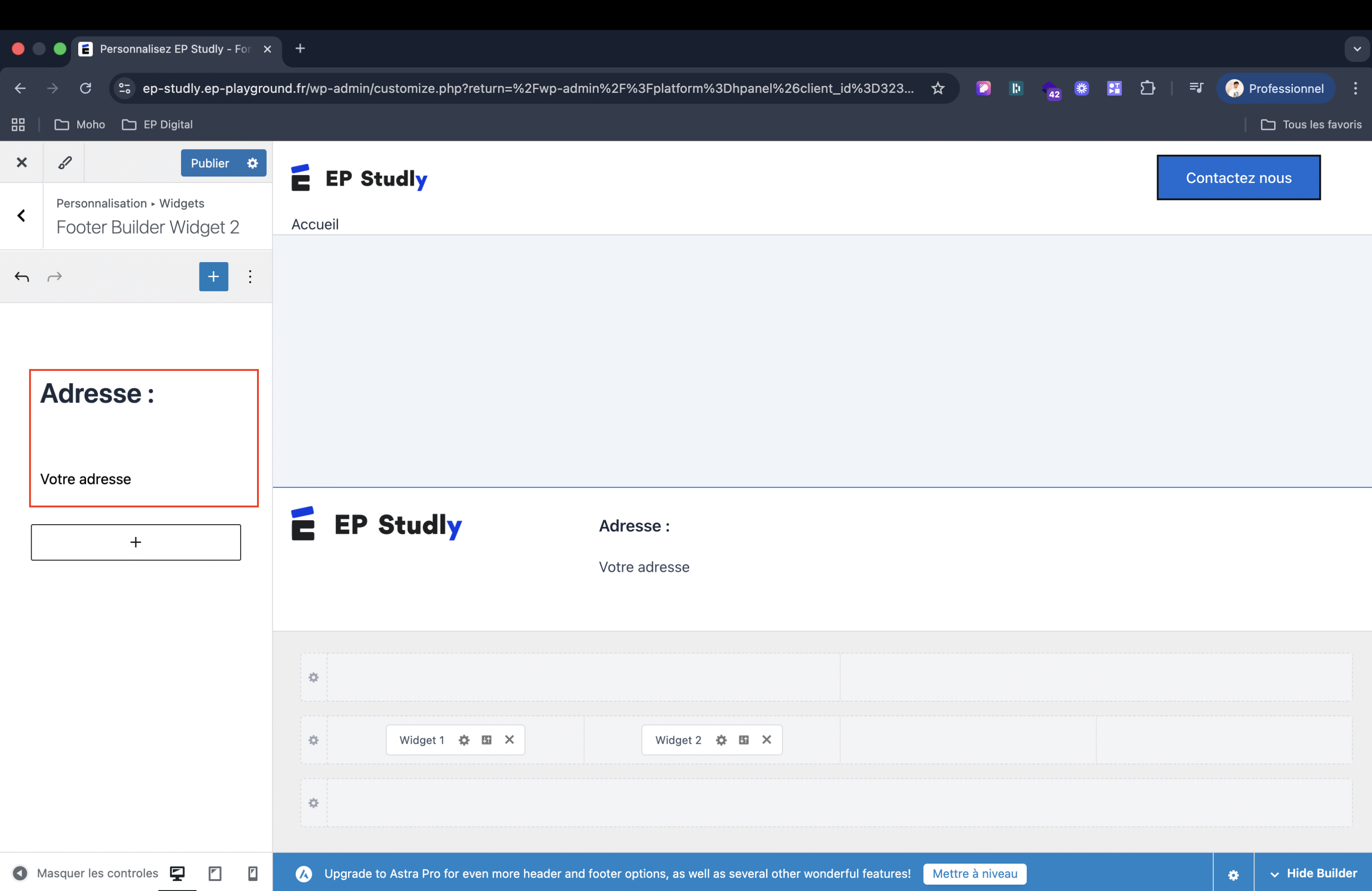Click Mettre à niveau upgrade link
Screen dimensions: 1372x891
point(974,873)
